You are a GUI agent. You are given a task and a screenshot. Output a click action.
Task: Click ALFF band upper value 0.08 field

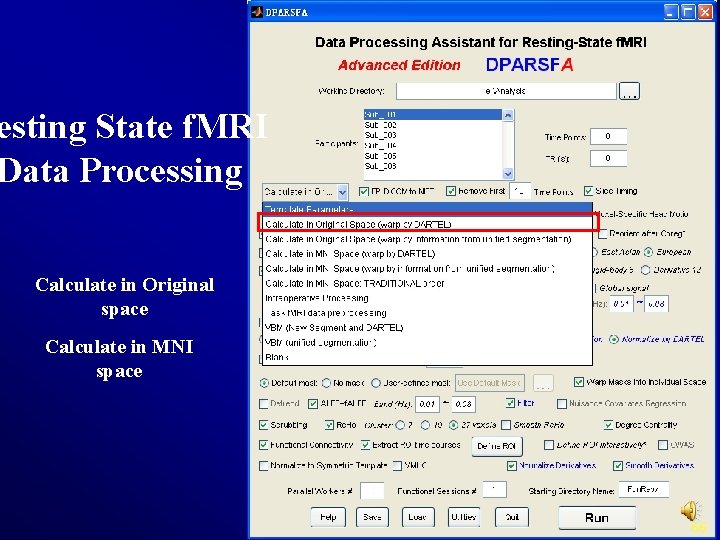coord(463,404)
